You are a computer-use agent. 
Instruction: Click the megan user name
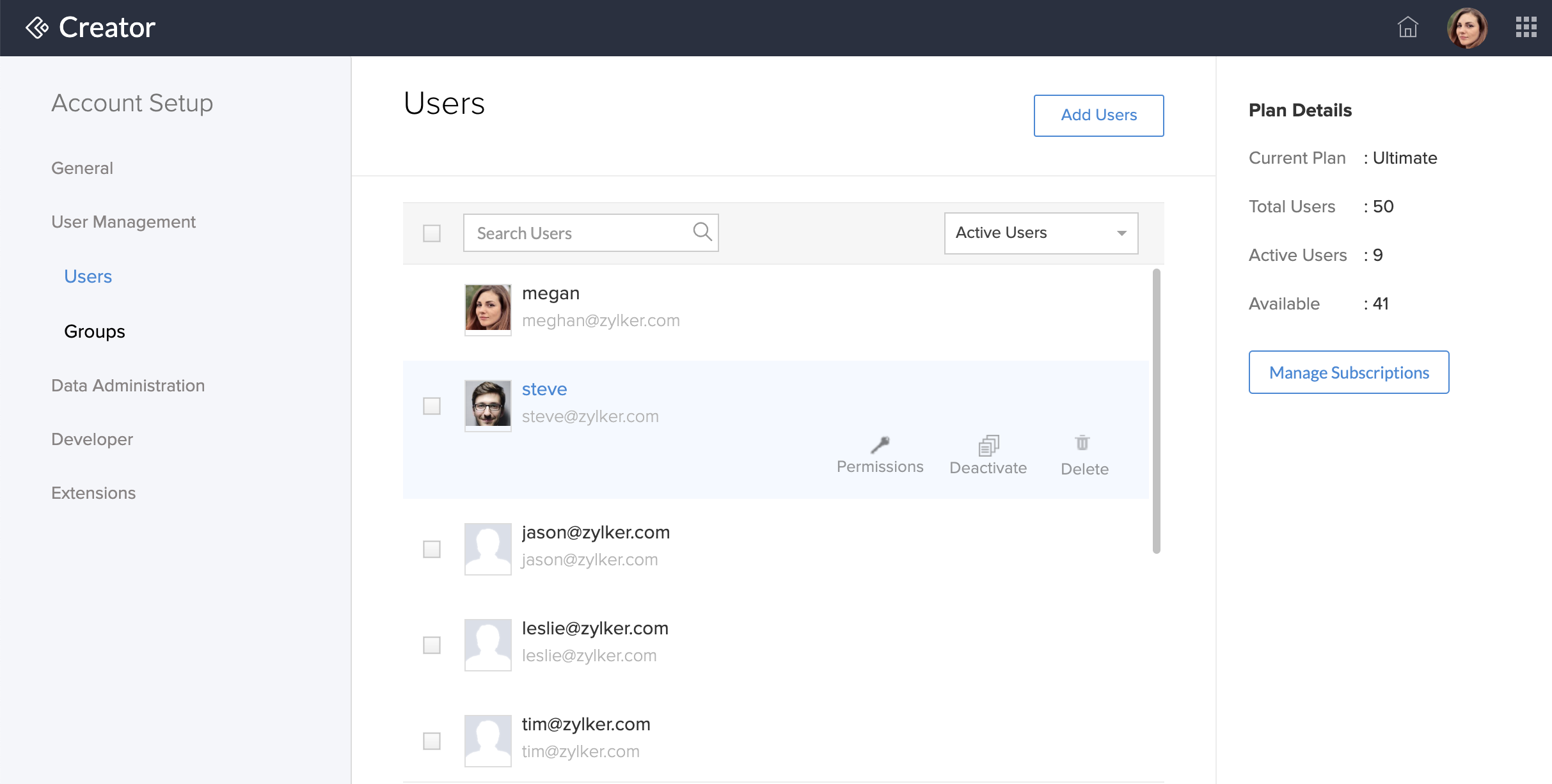[x=551, y=294]
